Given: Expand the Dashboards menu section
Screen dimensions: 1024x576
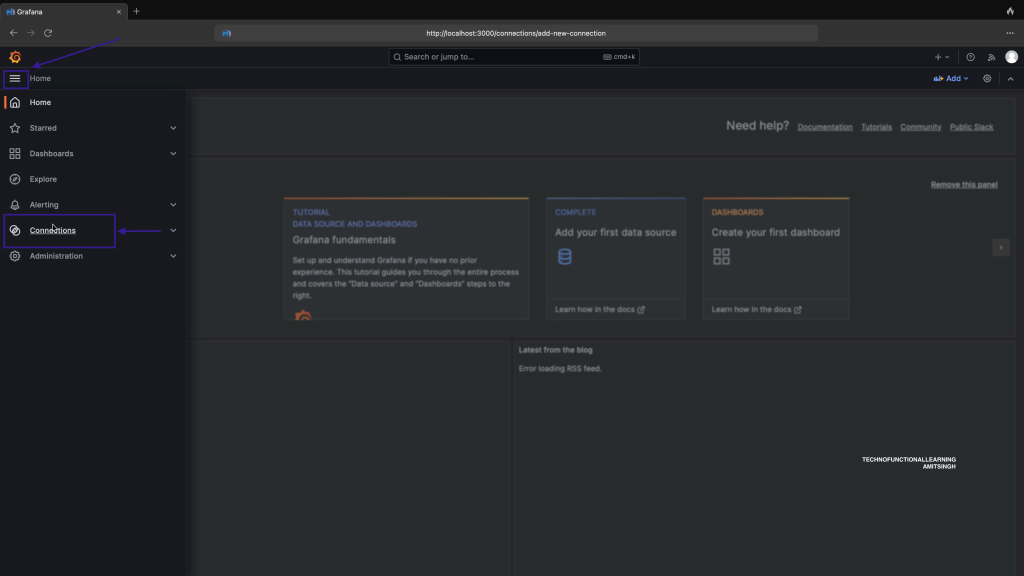Looking at the screenshot, I should click(x=173, y=154).
